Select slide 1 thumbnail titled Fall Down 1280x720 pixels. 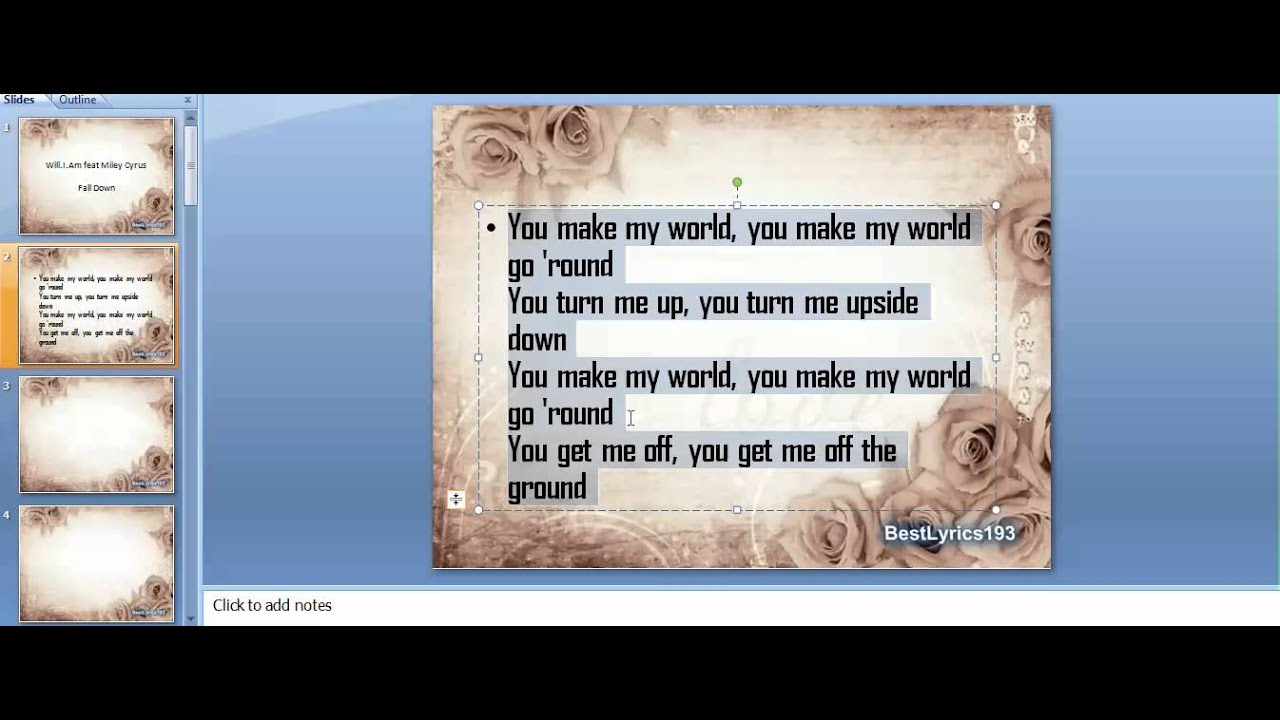pos(97,176)
